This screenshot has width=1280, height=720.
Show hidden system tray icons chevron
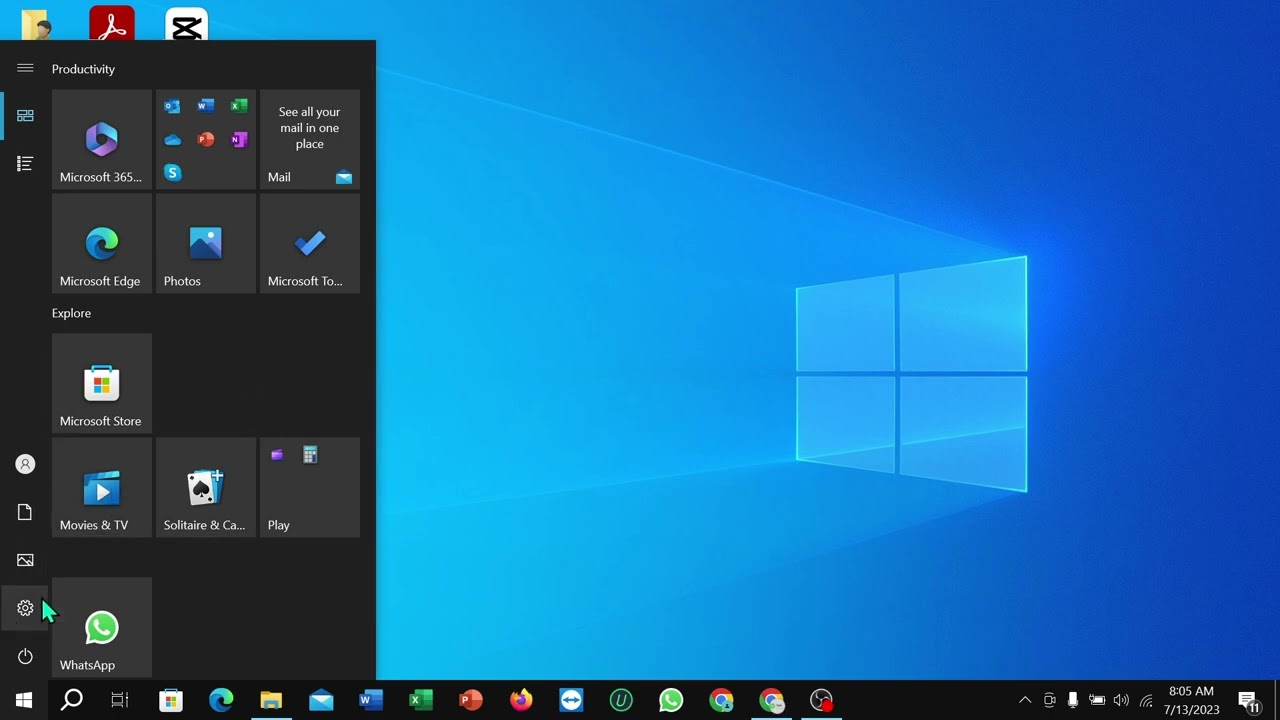pyautogui.click(x=1025, y=700)
